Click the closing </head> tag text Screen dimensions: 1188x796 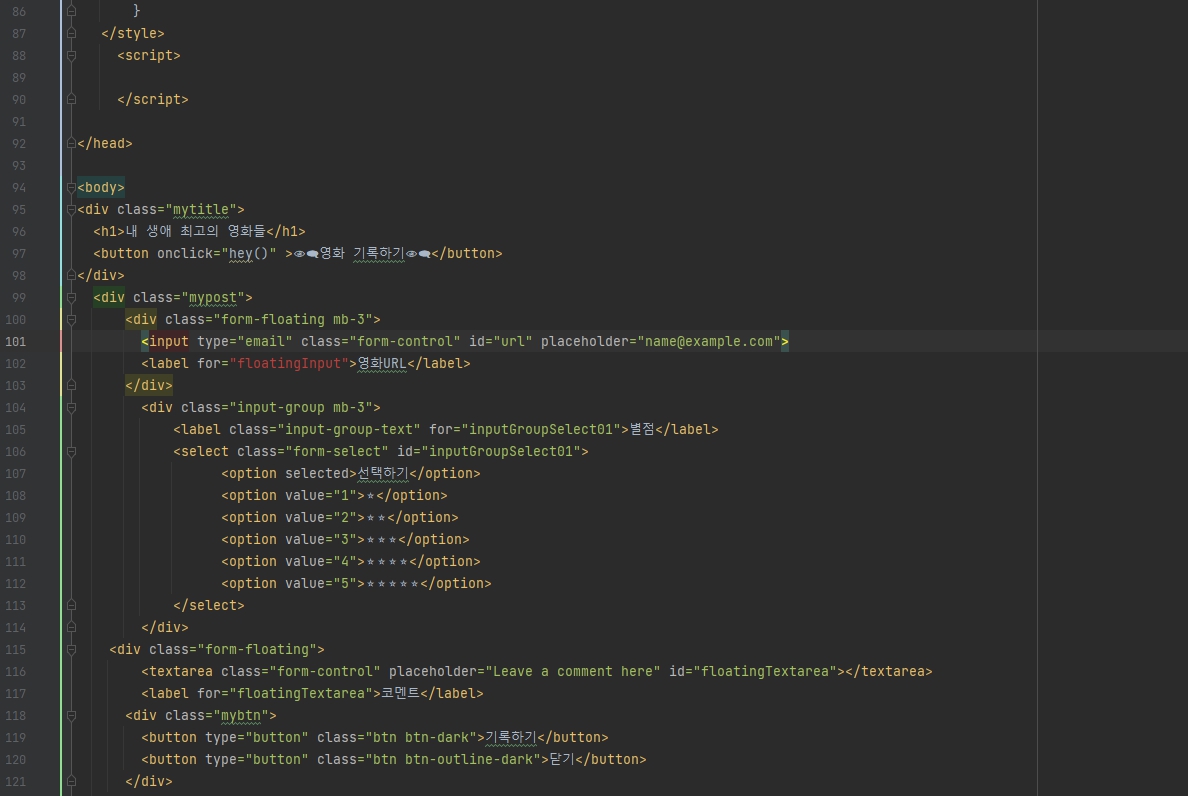tap(105, 144)
